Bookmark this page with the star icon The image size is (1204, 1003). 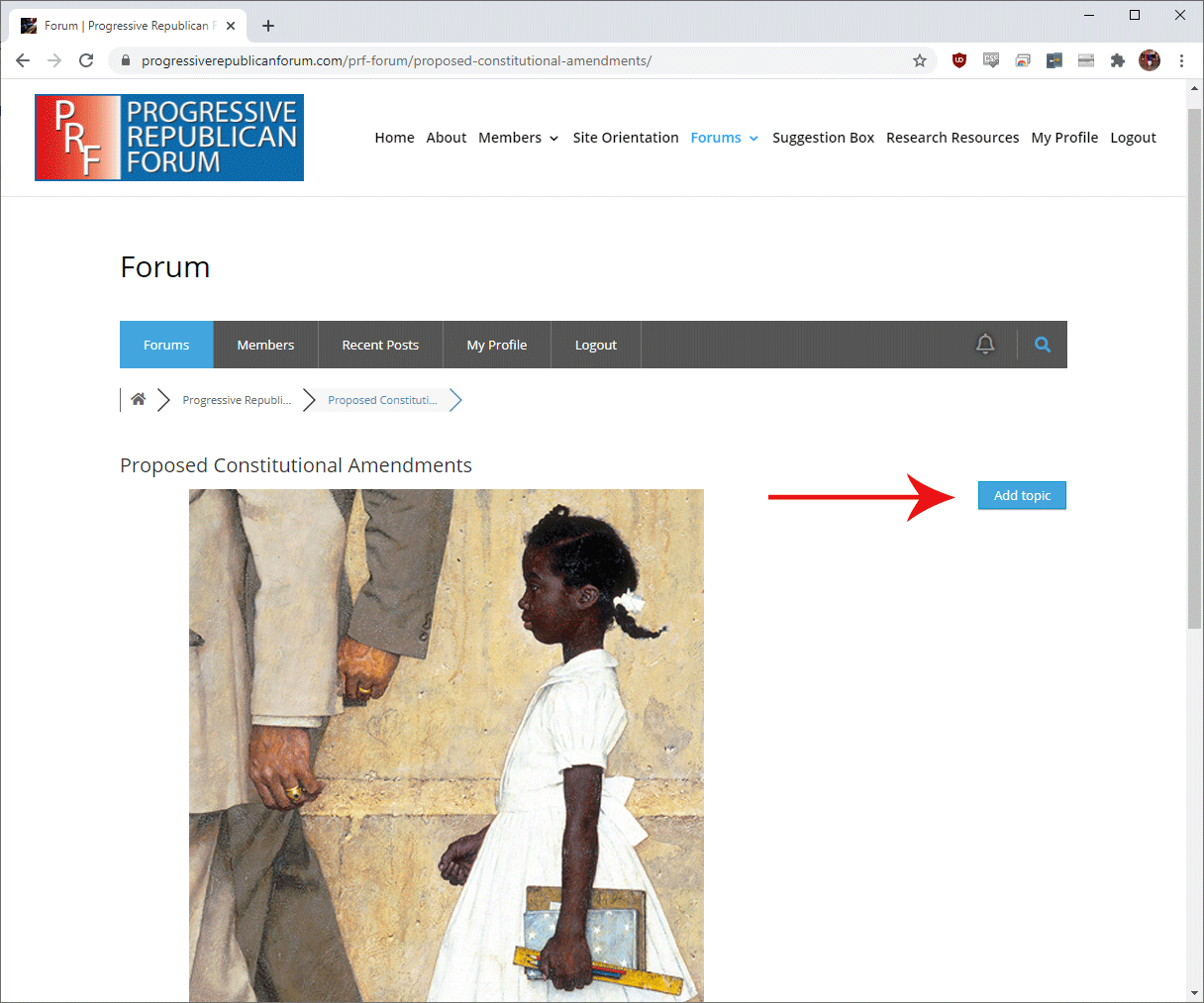(920, 60)
